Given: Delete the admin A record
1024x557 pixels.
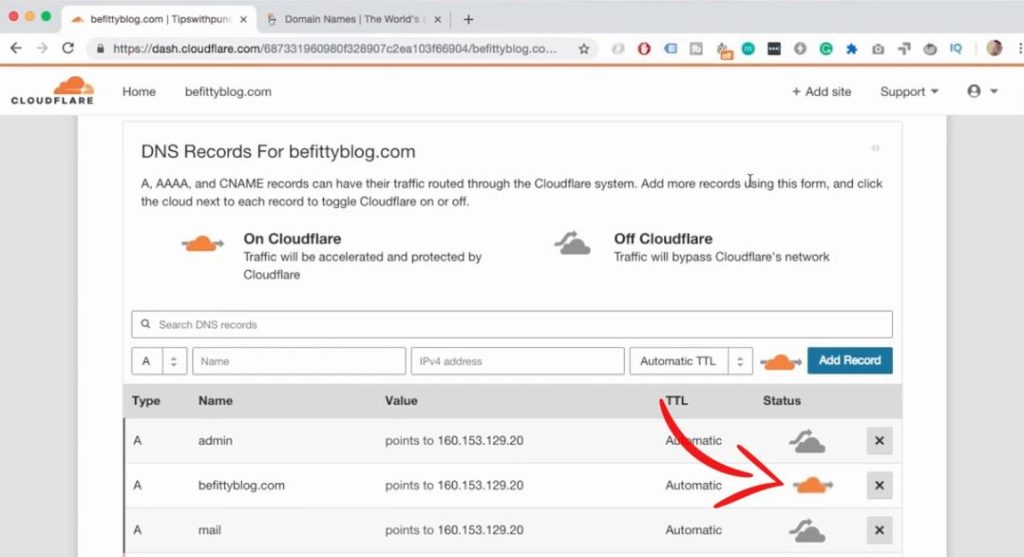Looking at the screenshot, I should click(x=879, y=441).
